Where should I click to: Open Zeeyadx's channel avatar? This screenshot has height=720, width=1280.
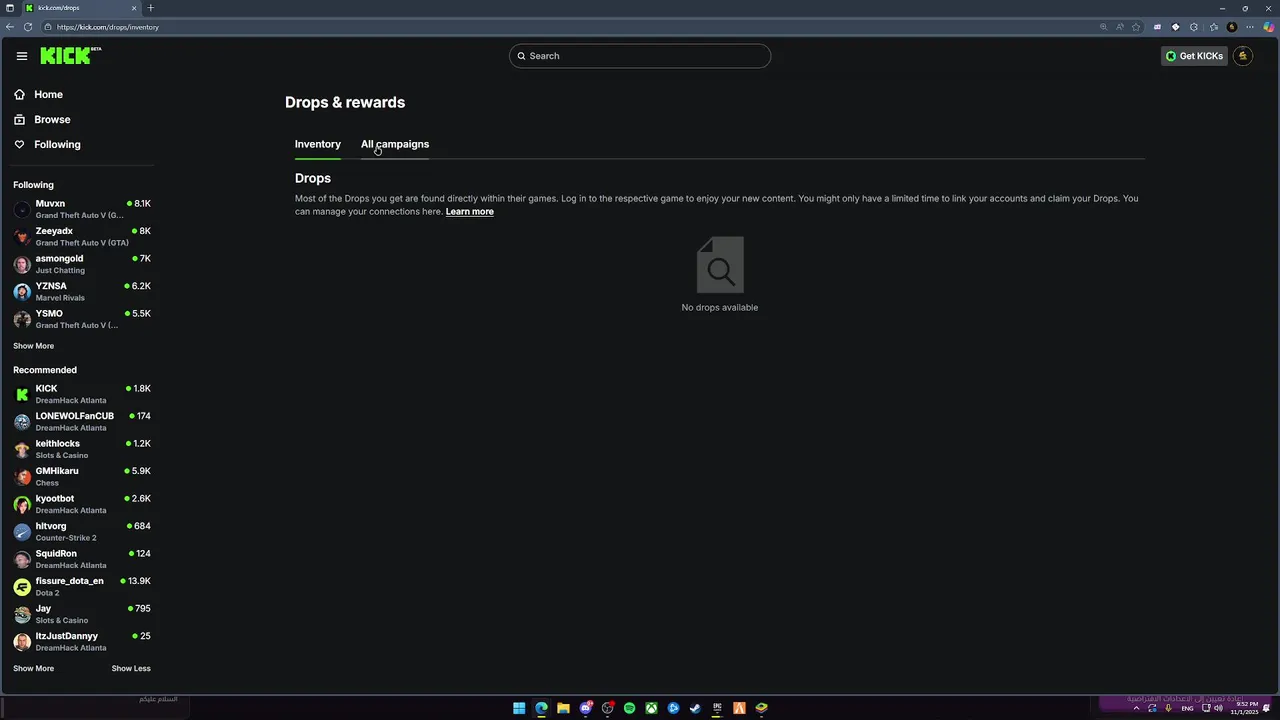click(x=22, y=236)
